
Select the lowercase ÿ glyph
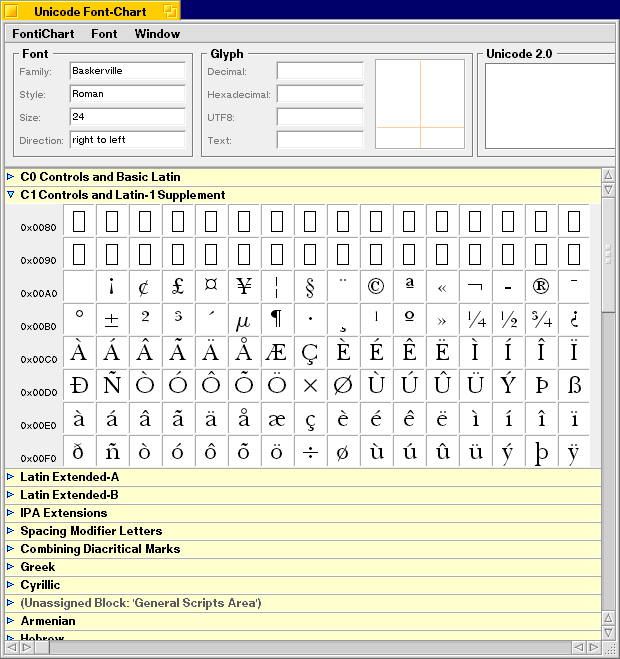pyautogui.click(x=574, y=451)
